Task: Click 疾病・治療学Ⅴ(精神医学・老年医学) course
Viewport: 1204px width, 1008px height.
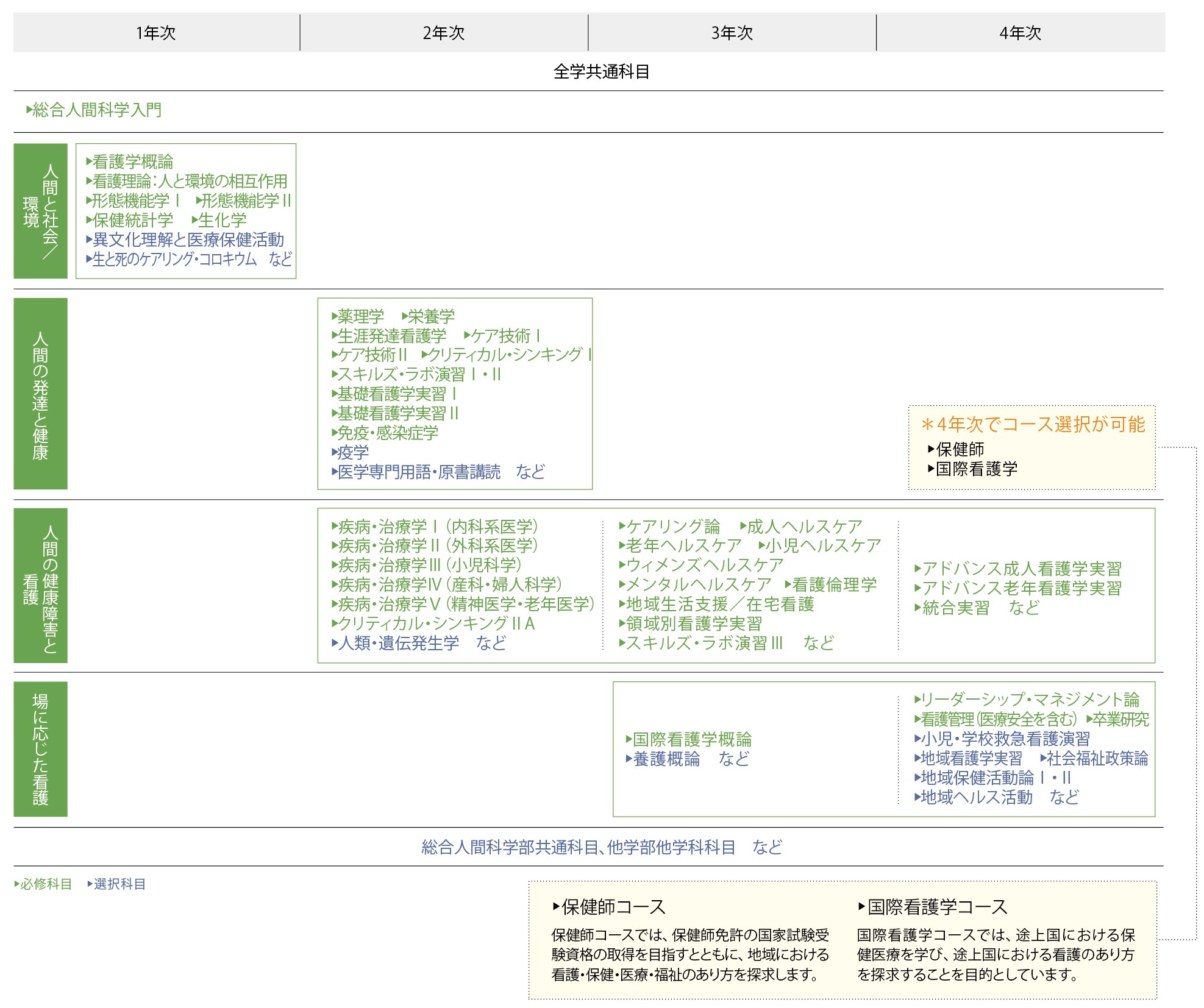Action: point(463,604)
